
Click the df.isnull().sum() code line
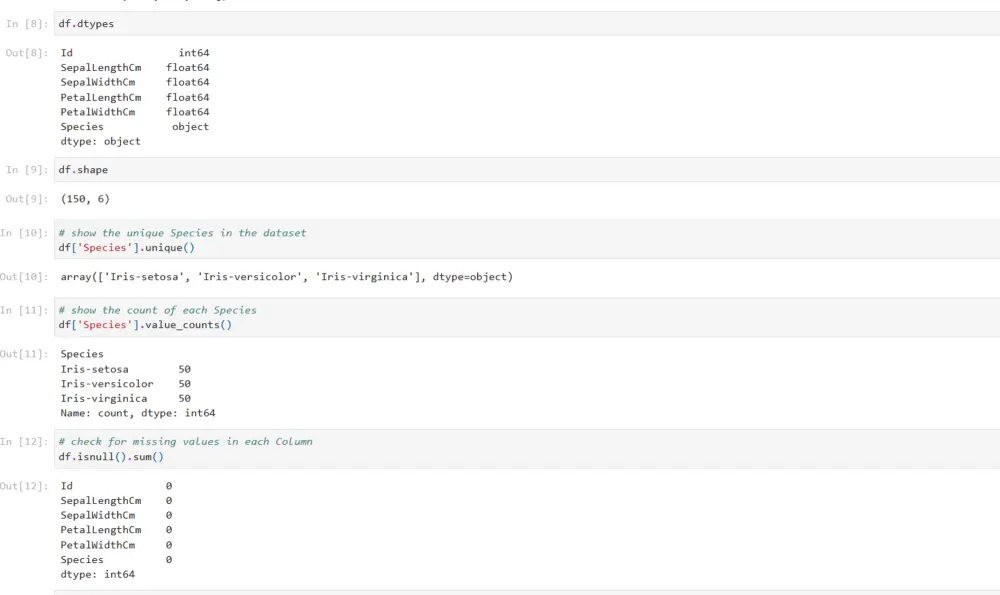[x=110, y=456]
